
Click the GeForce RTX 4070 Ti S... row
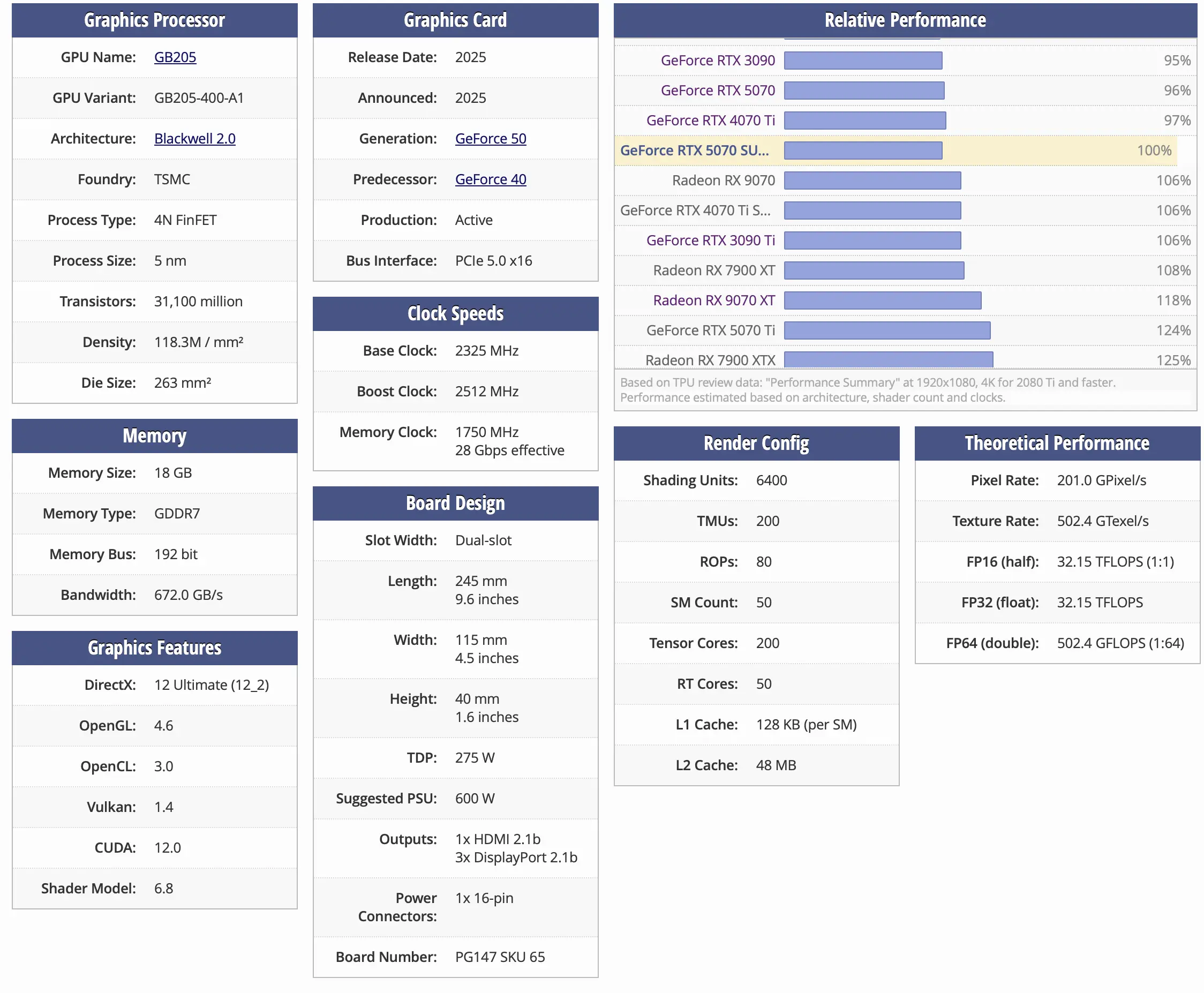tap(905, 210)
